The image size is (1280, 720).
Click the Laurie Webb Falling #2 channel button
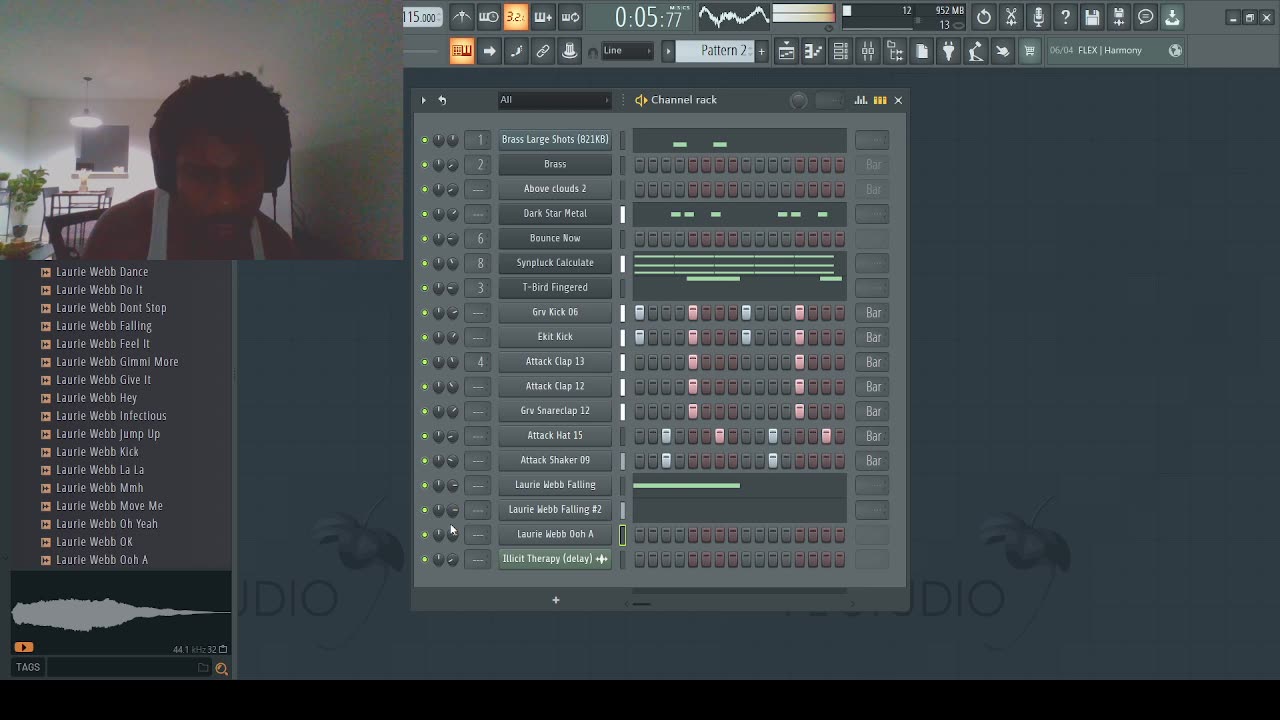click(555, 509)
